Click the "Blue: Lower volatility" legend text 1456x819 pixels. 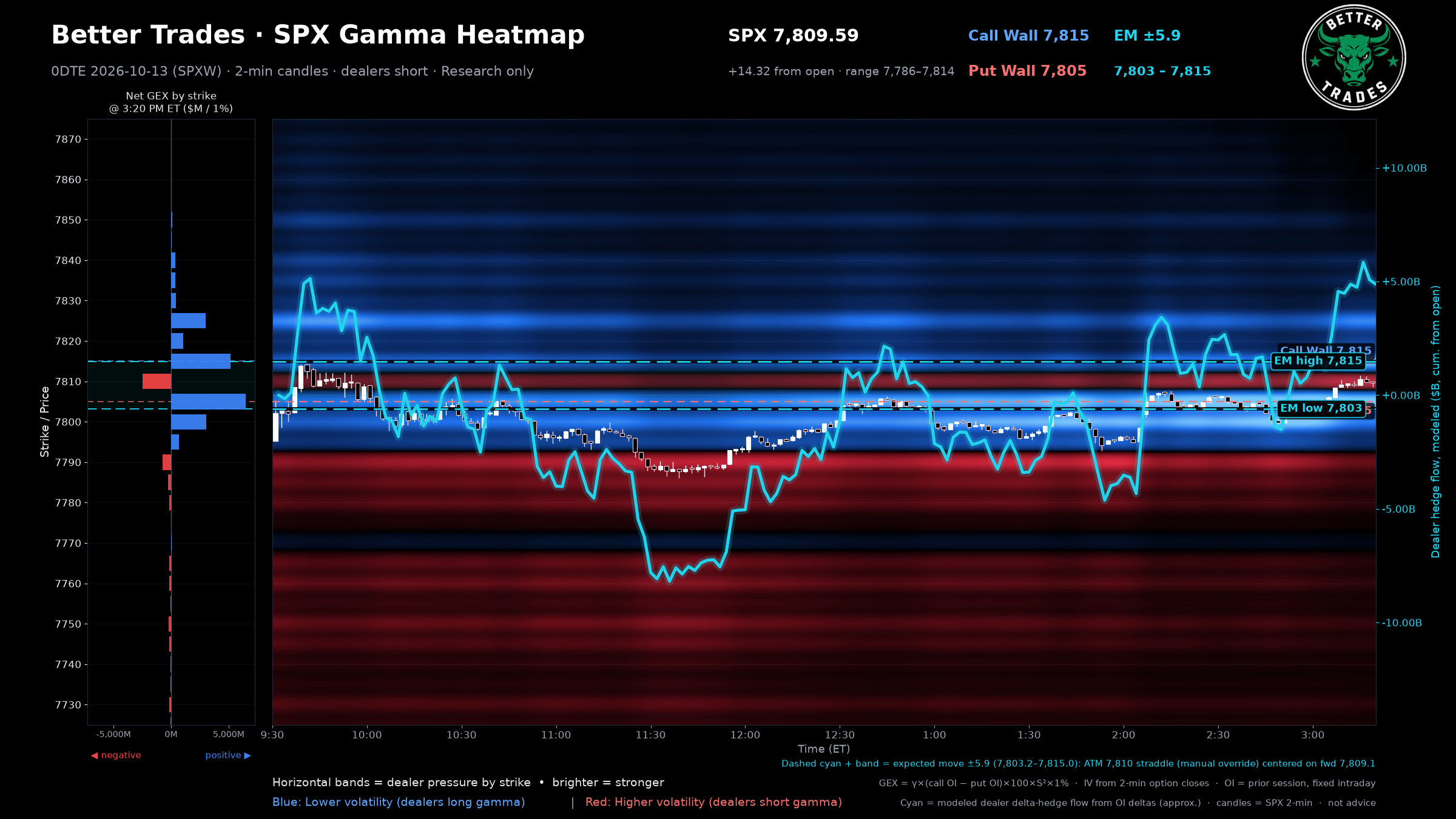coord(399,802)
